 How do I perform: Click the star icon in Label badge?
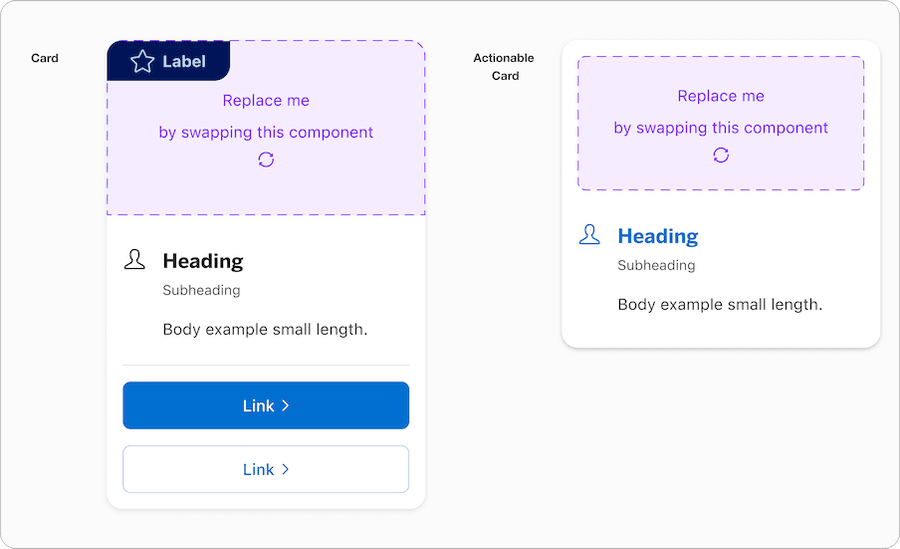(142, 61)
